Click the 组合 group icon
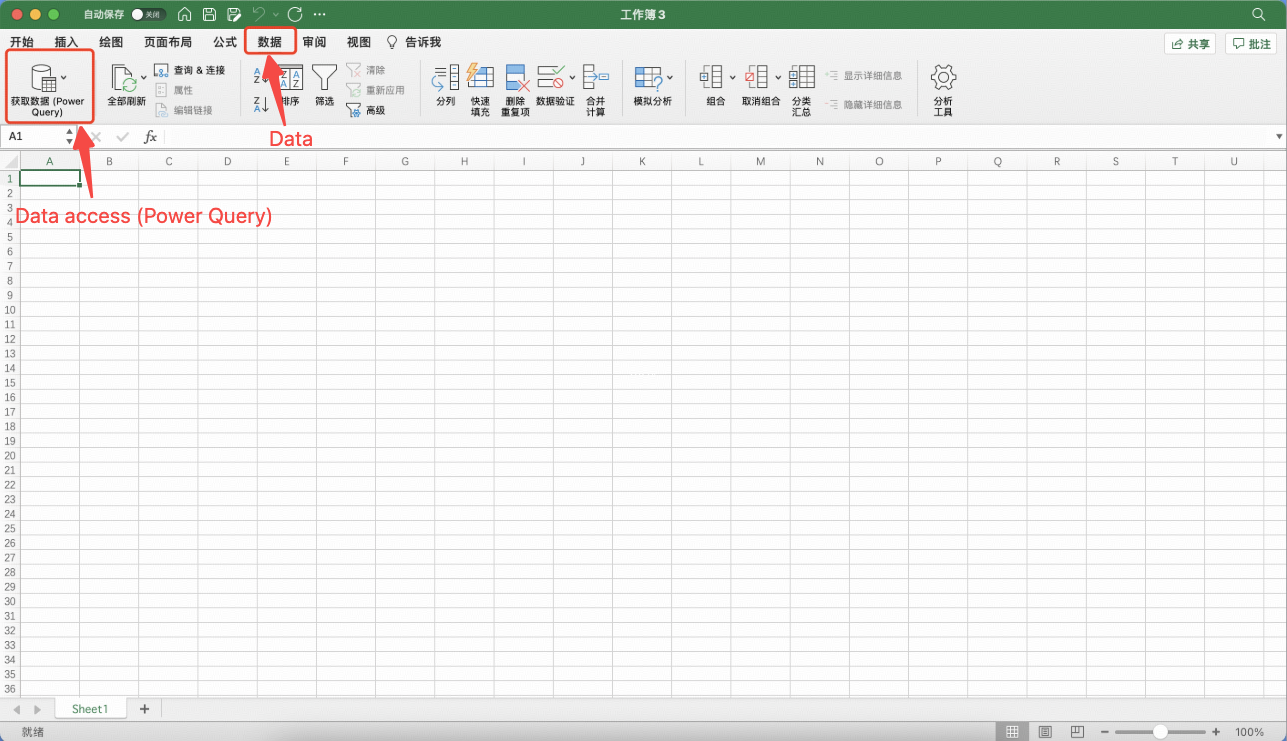The image size is (1287, 741). pyautogui.click(x=711, y=77)
